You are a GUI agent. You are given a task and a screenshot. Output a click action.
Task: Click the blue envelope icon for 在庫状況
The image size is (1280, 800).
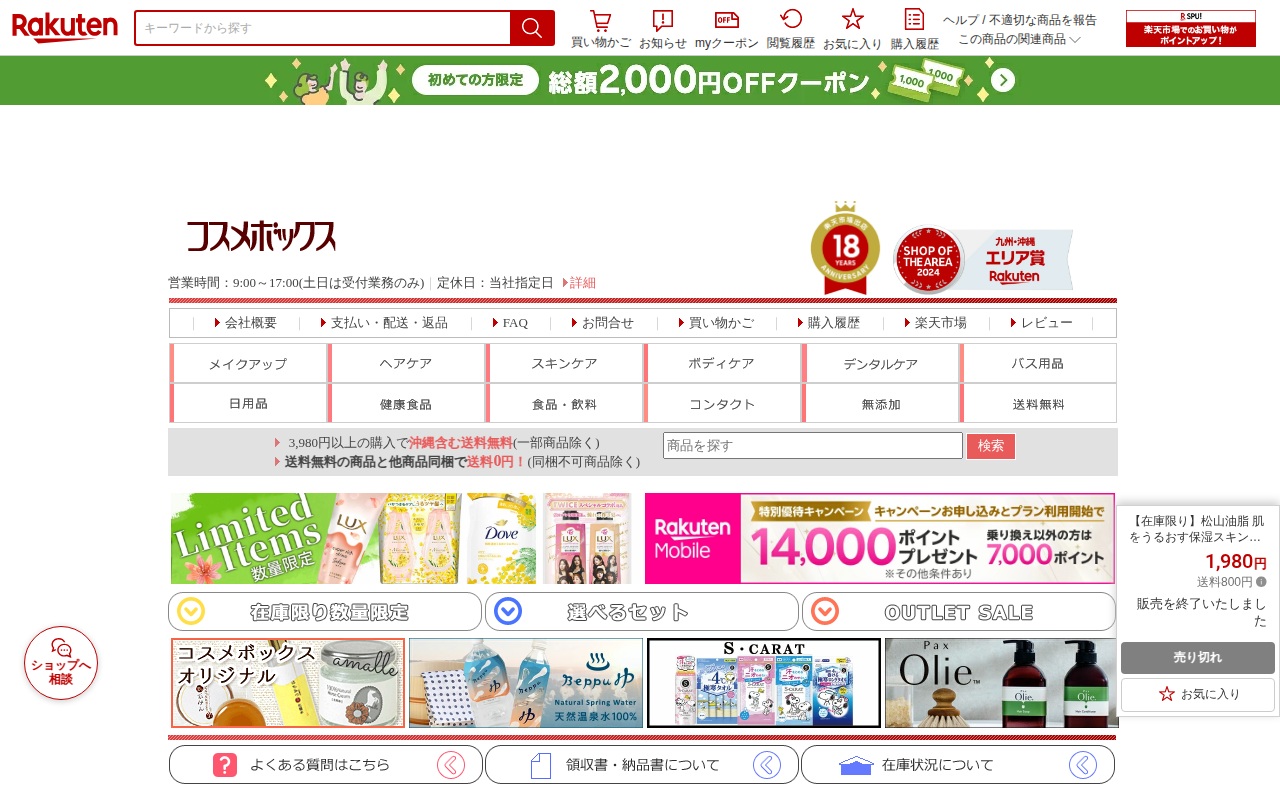click(856, 765)
